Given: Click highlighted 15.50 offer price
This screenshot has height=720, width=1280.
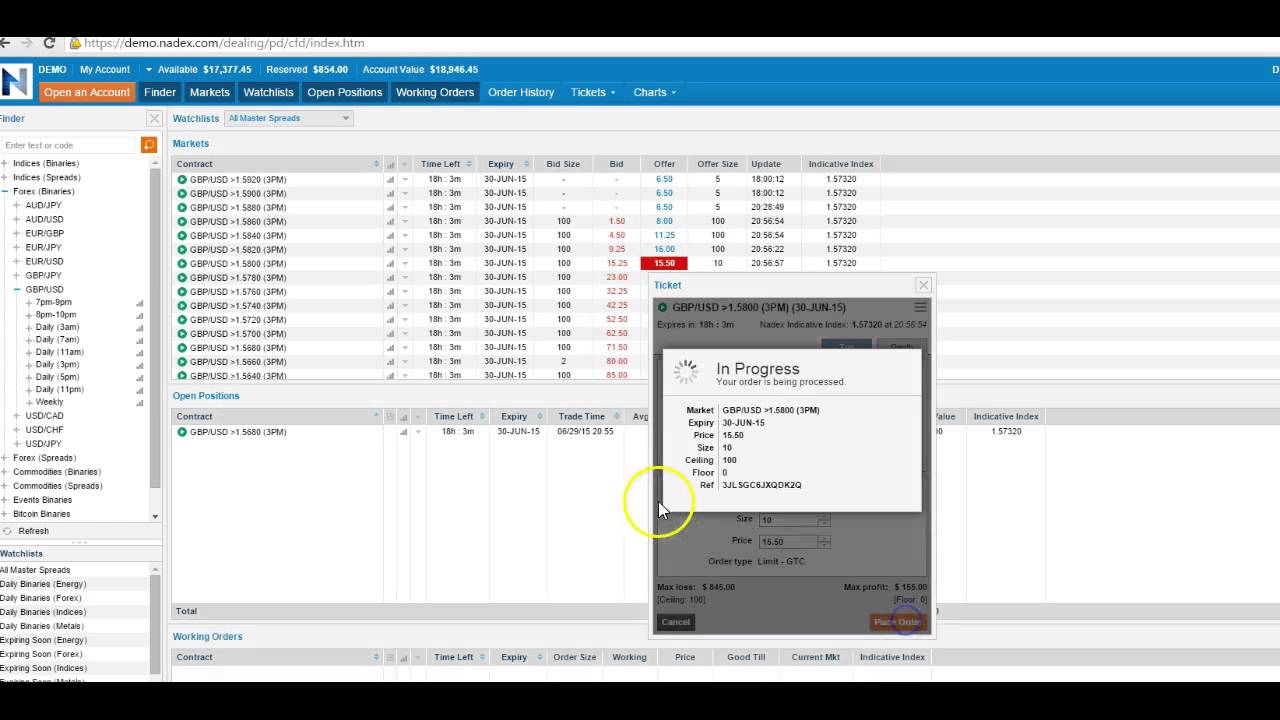Looking at the screenshot, I should pos(664,263).
